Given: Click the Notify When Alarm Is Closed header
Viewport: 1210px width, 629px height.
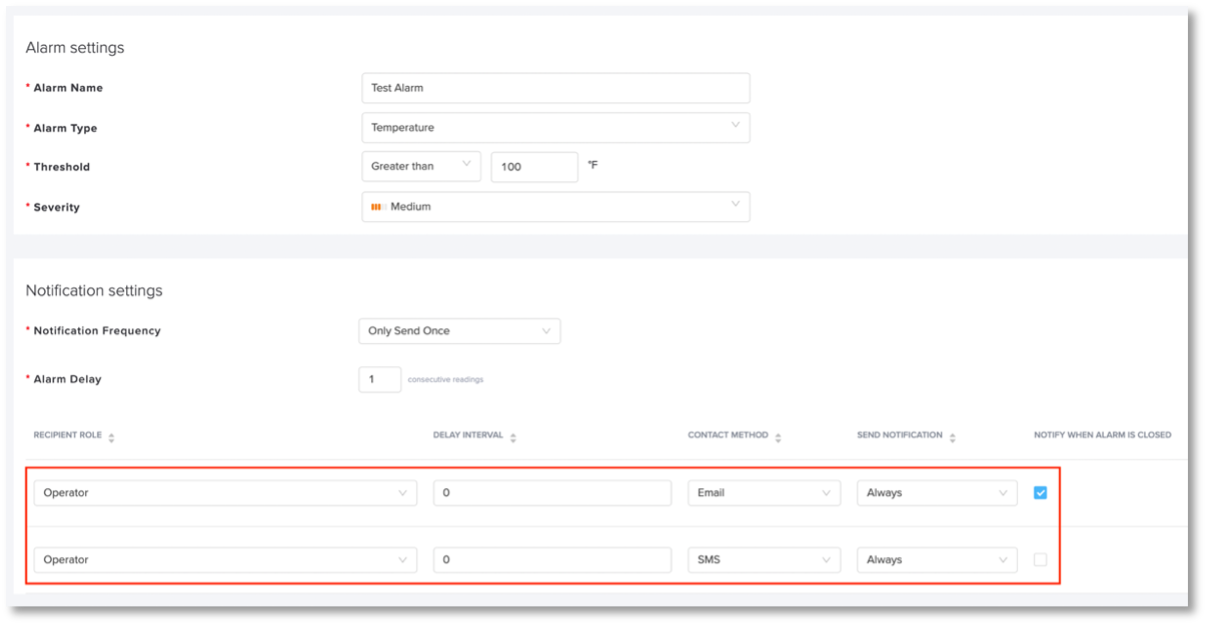Looking at the screenshot, I should (x=1102, y=435).
